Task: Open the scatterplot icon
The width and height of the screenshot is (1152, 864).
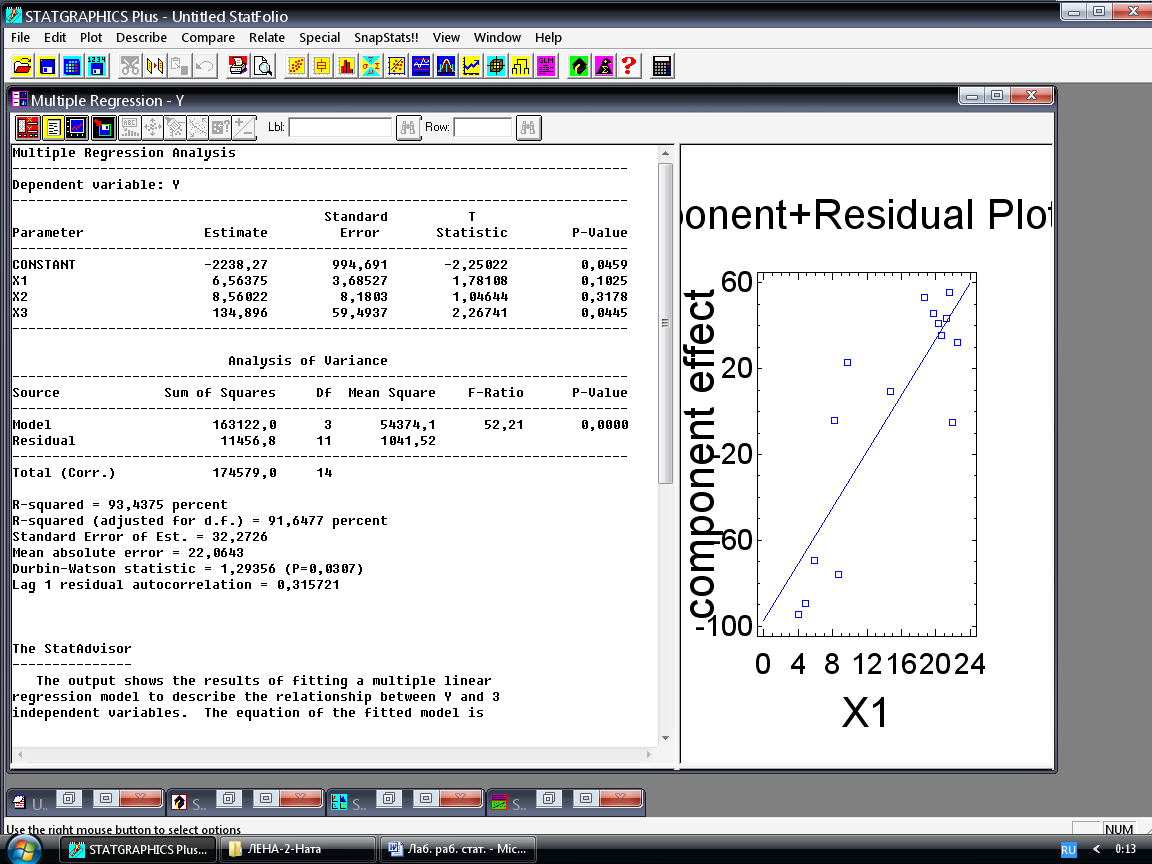Action: pos(296,66)
